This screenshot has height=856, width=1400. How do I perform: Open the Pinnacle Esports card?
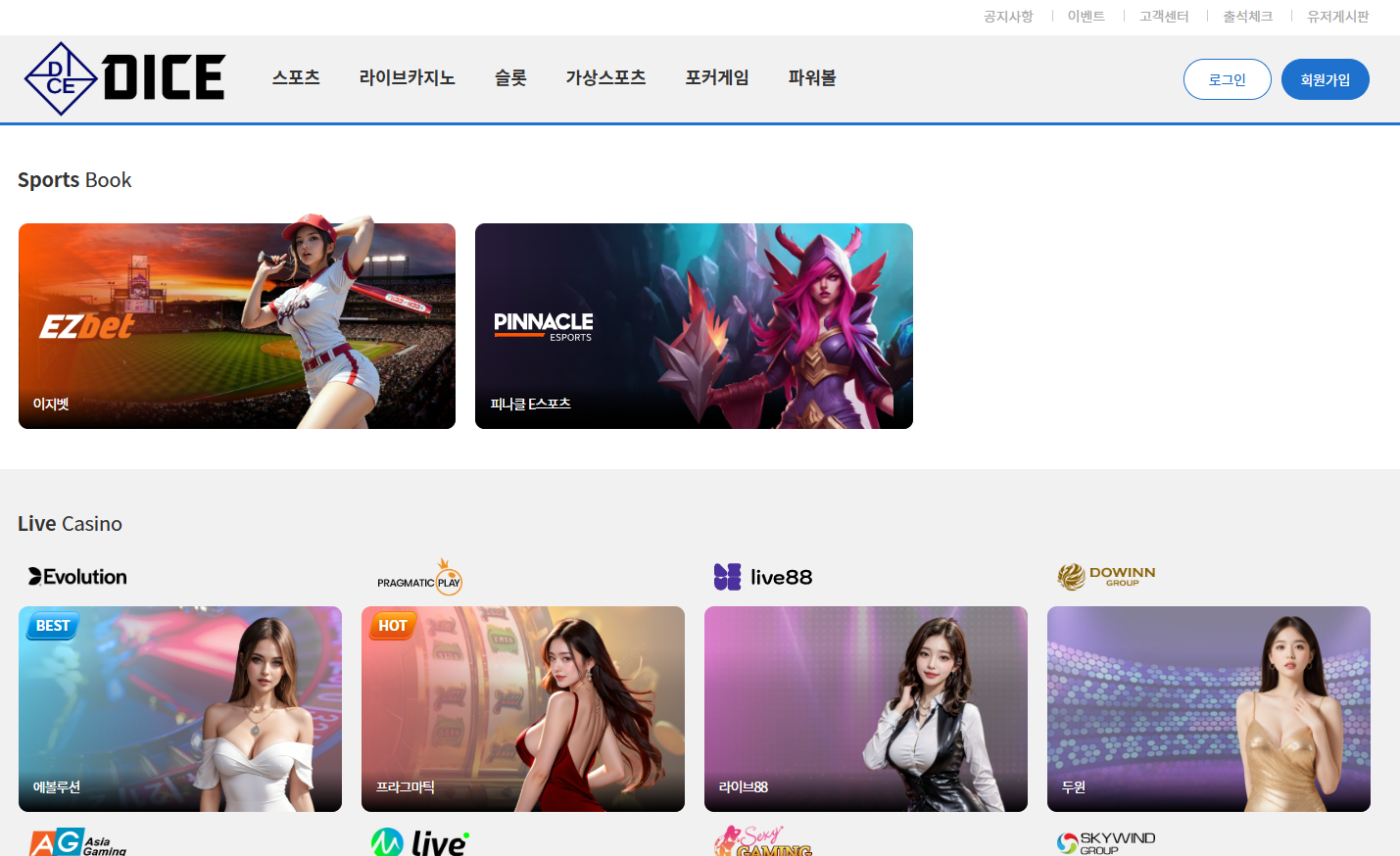(694, 326)
